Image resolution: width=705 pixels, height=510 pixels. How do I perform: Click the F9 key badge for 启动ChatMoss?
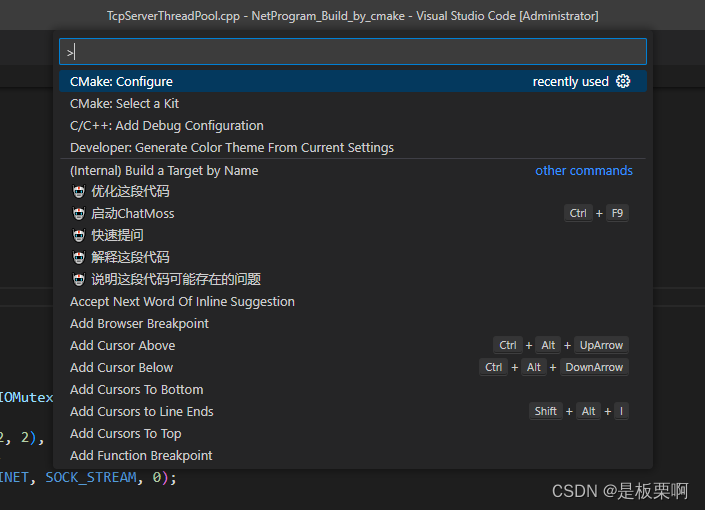coord(617,213)
